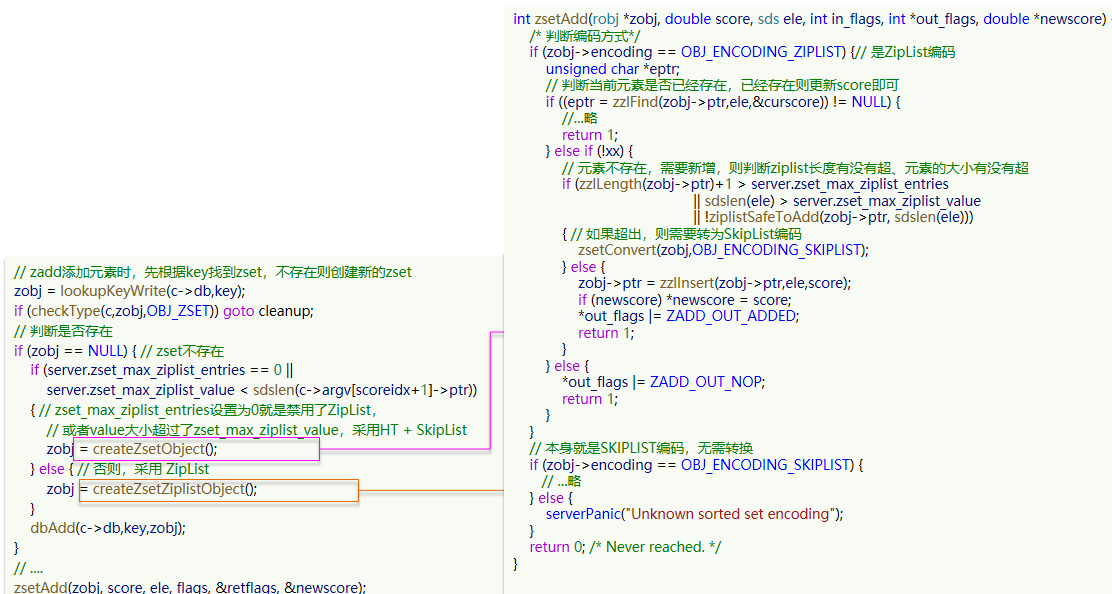Click the dbAdd(c->db,key,zobj) line
This screenshot has width=1112, height=594.
tap(108, 528)
